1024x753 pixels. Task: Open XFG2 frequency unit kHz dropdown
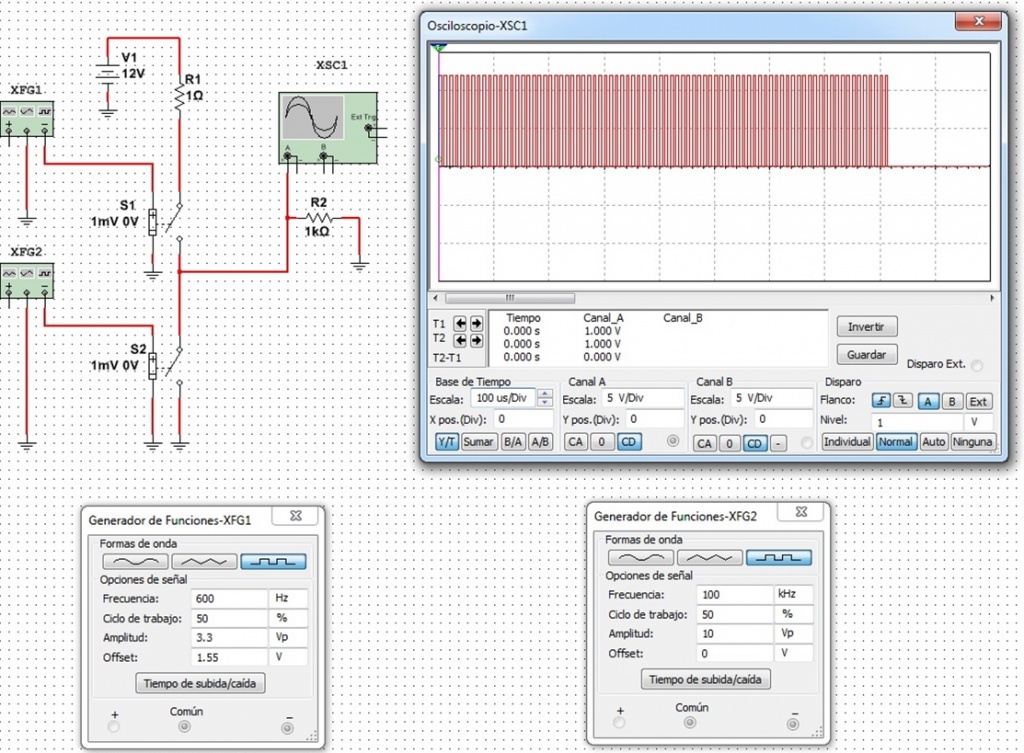point(795,594)
